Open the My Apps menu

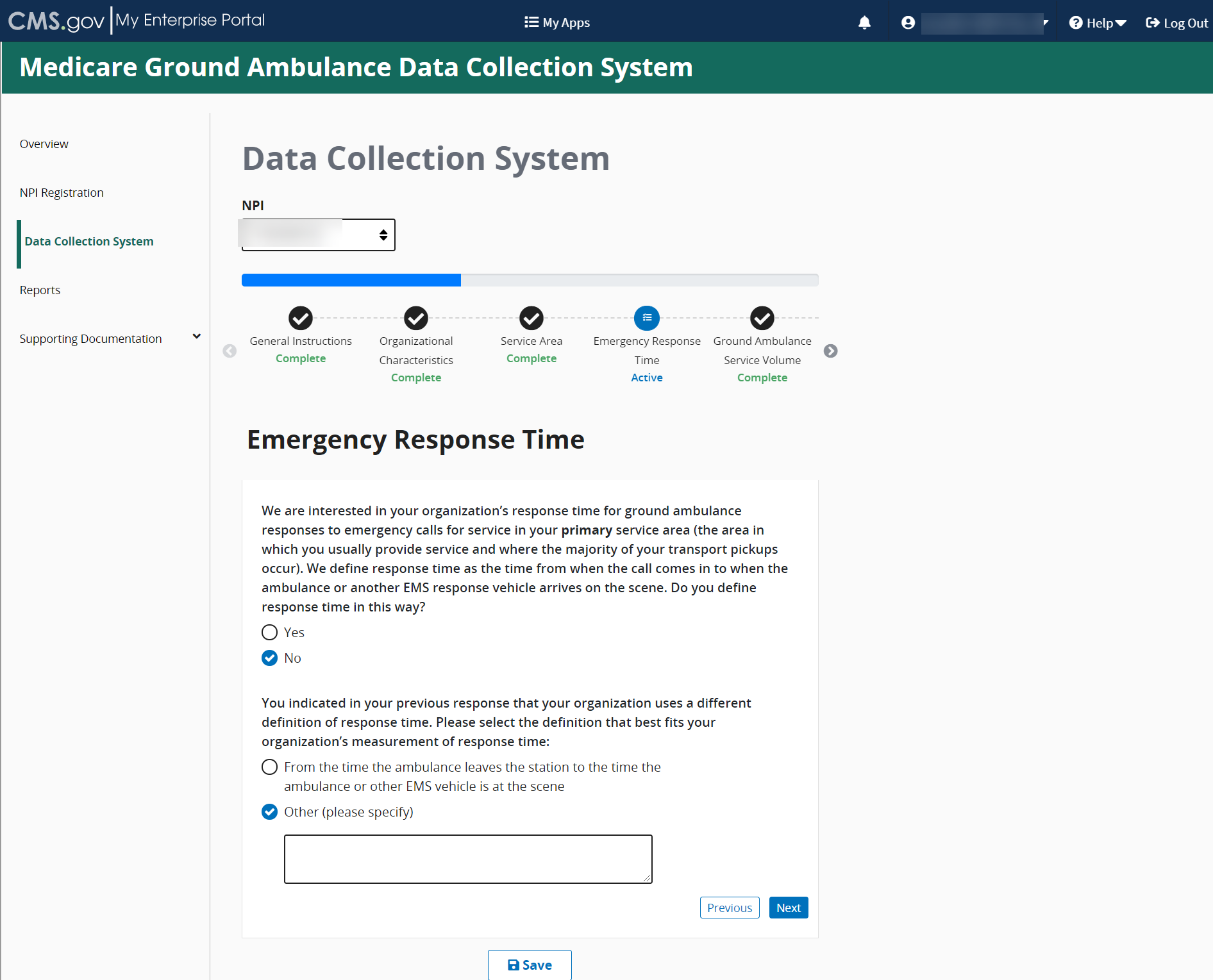coord(557,23)
